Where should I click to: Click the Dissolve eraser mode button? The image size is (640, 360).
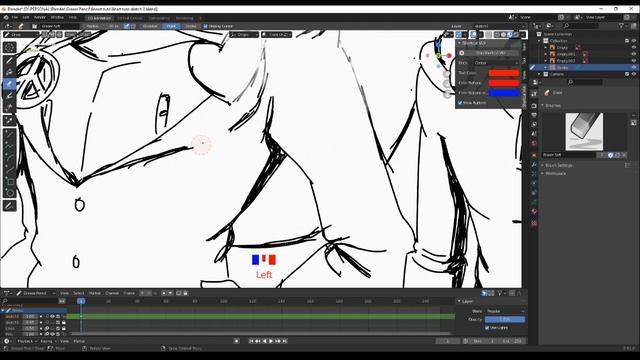tap(150, 26)
